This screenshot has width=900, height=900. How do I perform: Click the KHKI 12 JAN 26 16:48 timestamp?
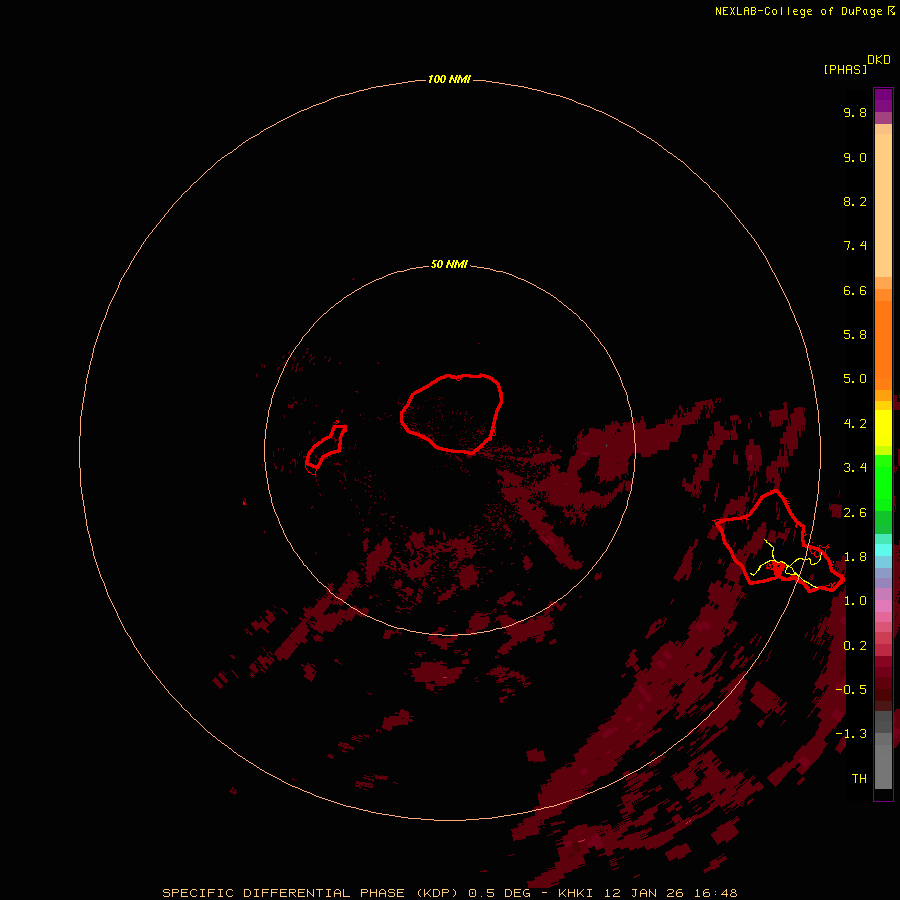[647, 893]
